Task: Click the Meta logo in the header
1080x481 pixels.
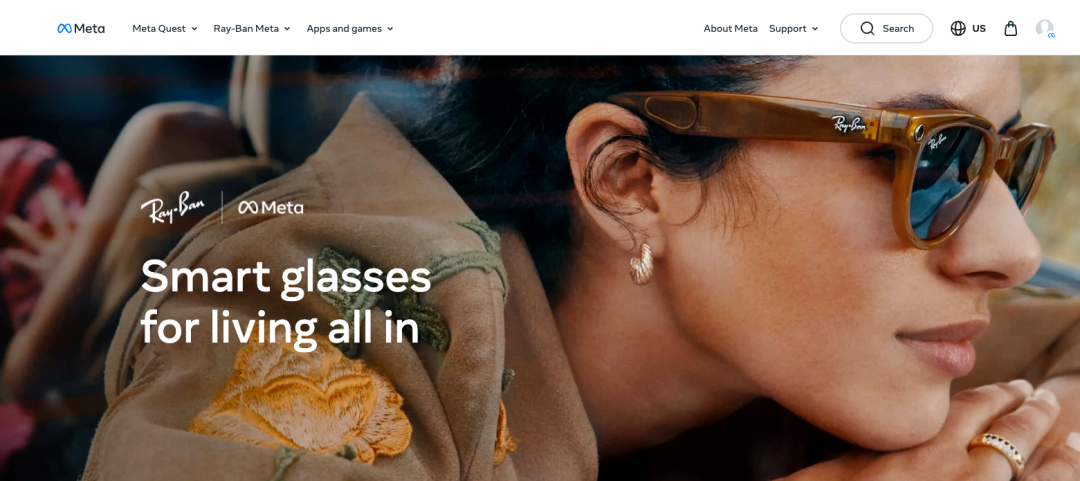Action: click(81, 28)
